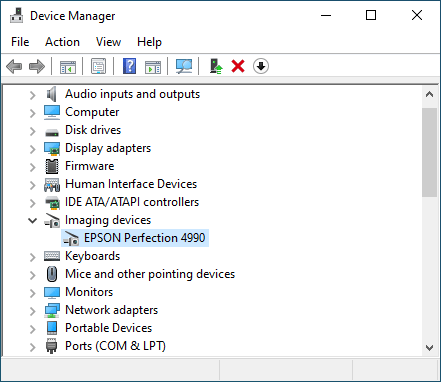Expand the Display adapters category
This screenshot has width=441, height=382.
click(x=32, y=149)
